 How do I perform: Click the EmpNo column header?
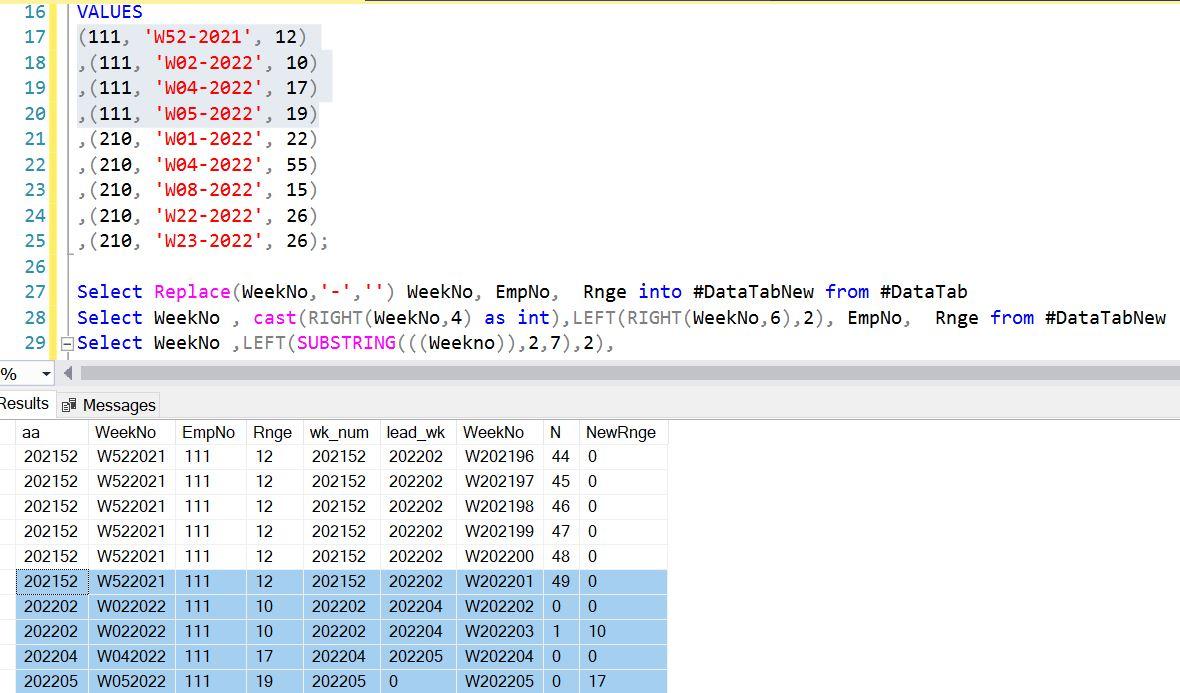pyautogui.click(x=208, y=432)
